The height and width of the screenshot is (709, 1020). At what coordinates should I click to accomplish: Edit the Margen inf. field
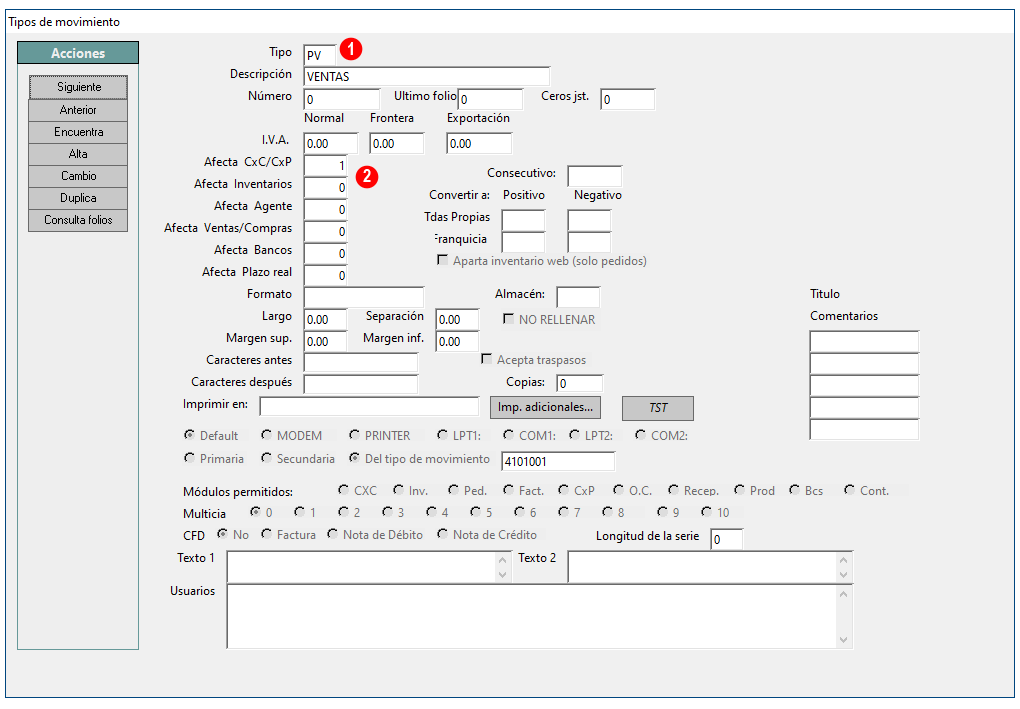click(457, 341)
